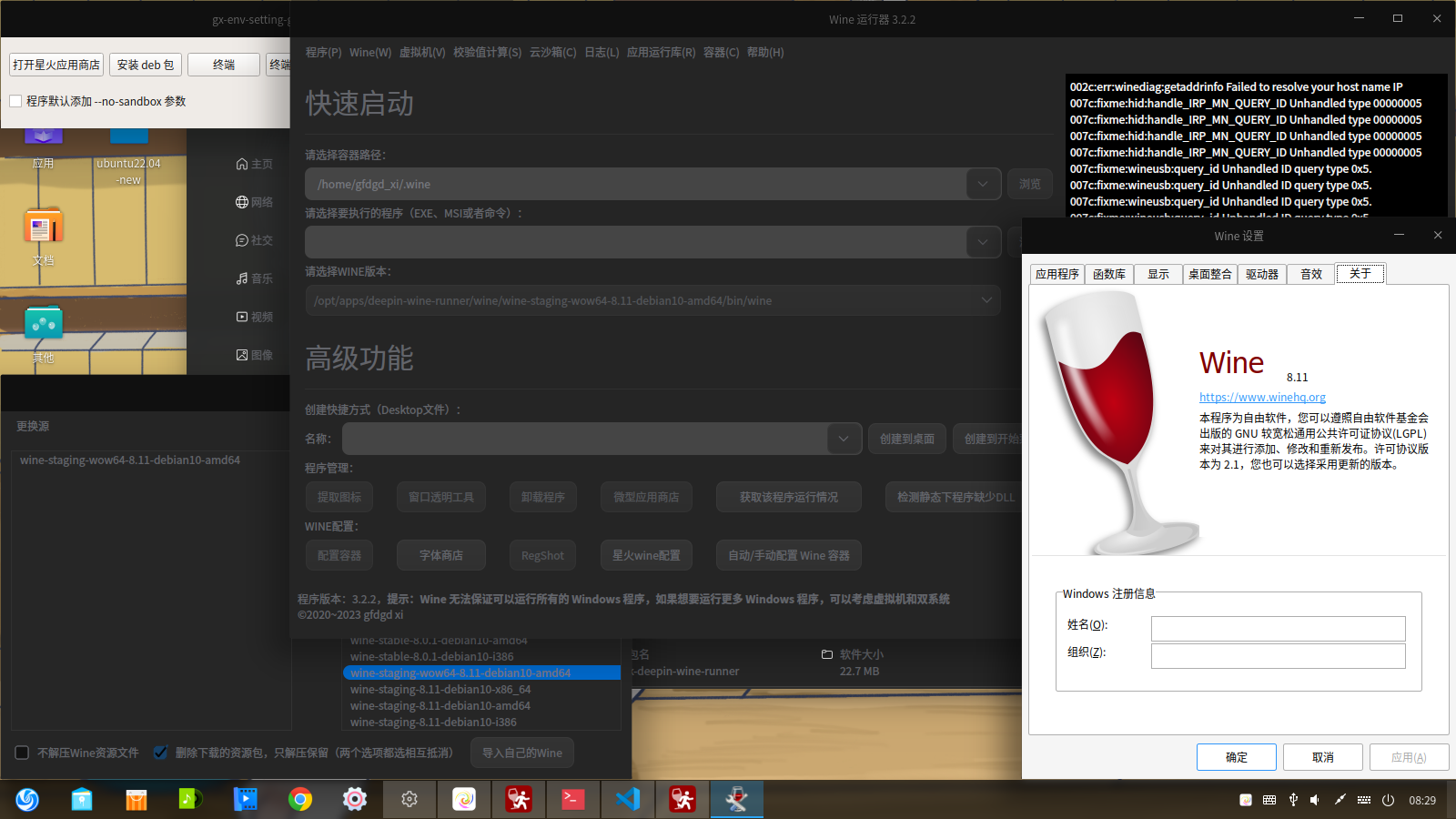Open the 日志(L) menu

coord(602,52)
